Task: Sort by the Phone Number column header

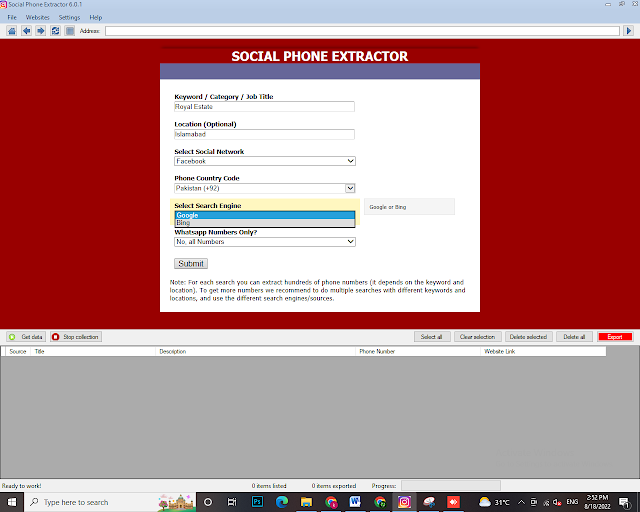Action: pos(418,352)
